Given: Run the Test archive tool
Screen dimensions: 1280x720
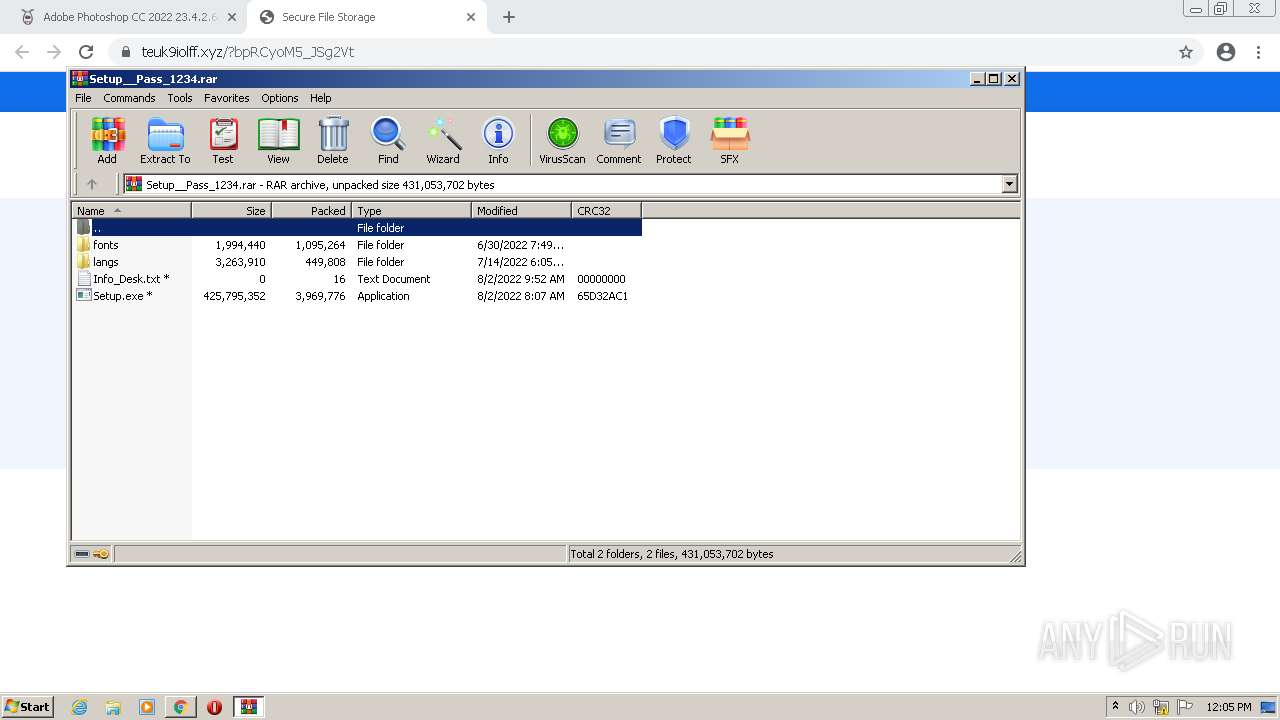Looking at the screenshot, I should point(223,140).
